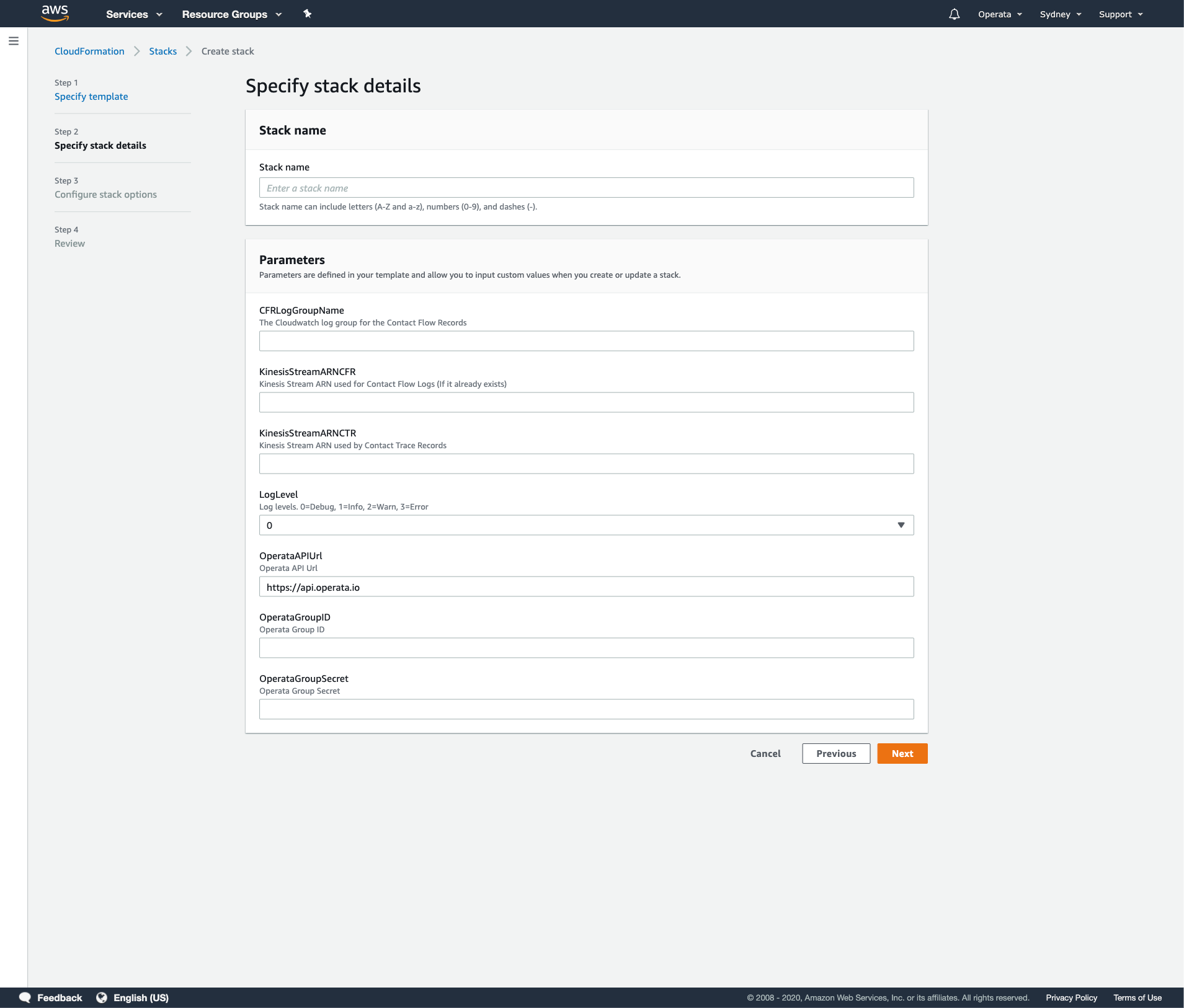Click the KinesisStreamARNCFR input field
Image resolution: width=1184 pixels, height=1008 pixels.
(x=586, y=402)
